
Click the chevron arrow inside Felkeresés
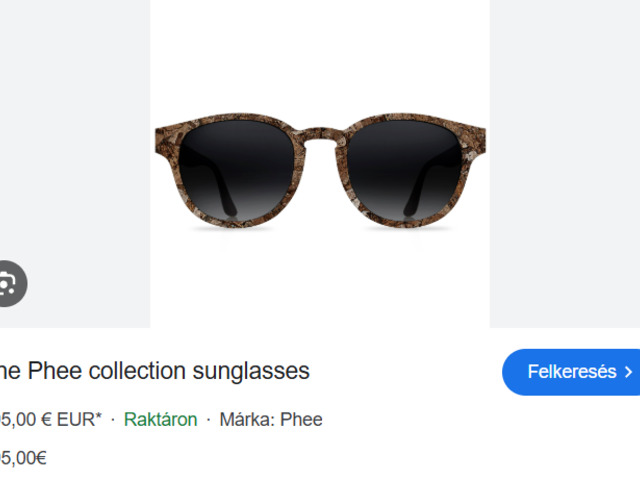[629, 372]
